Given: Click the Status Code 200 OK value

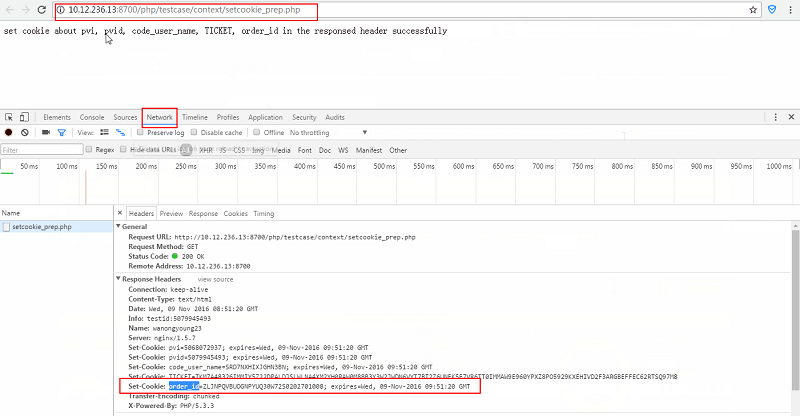Looking at the screenshot, I should pos(193,256).
